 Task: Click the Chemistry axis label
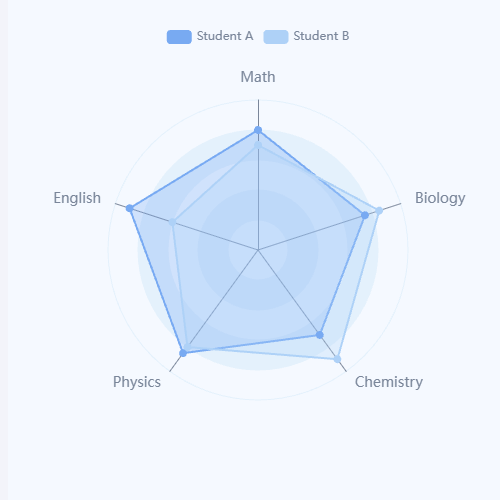tap(389, 382)
